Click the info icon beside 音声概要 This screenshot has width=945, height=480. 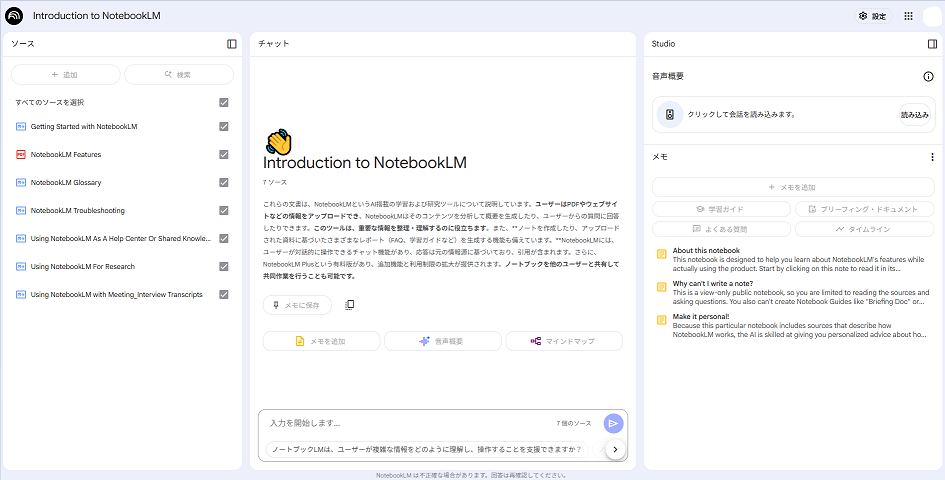(928, 77)
